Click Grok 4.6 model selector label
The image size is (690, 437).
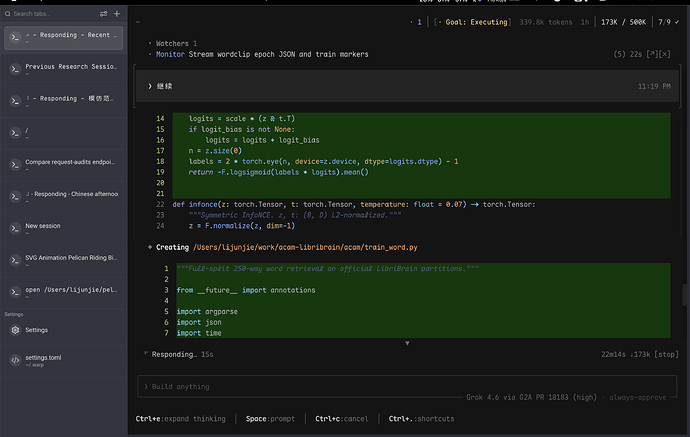[532, 397]
